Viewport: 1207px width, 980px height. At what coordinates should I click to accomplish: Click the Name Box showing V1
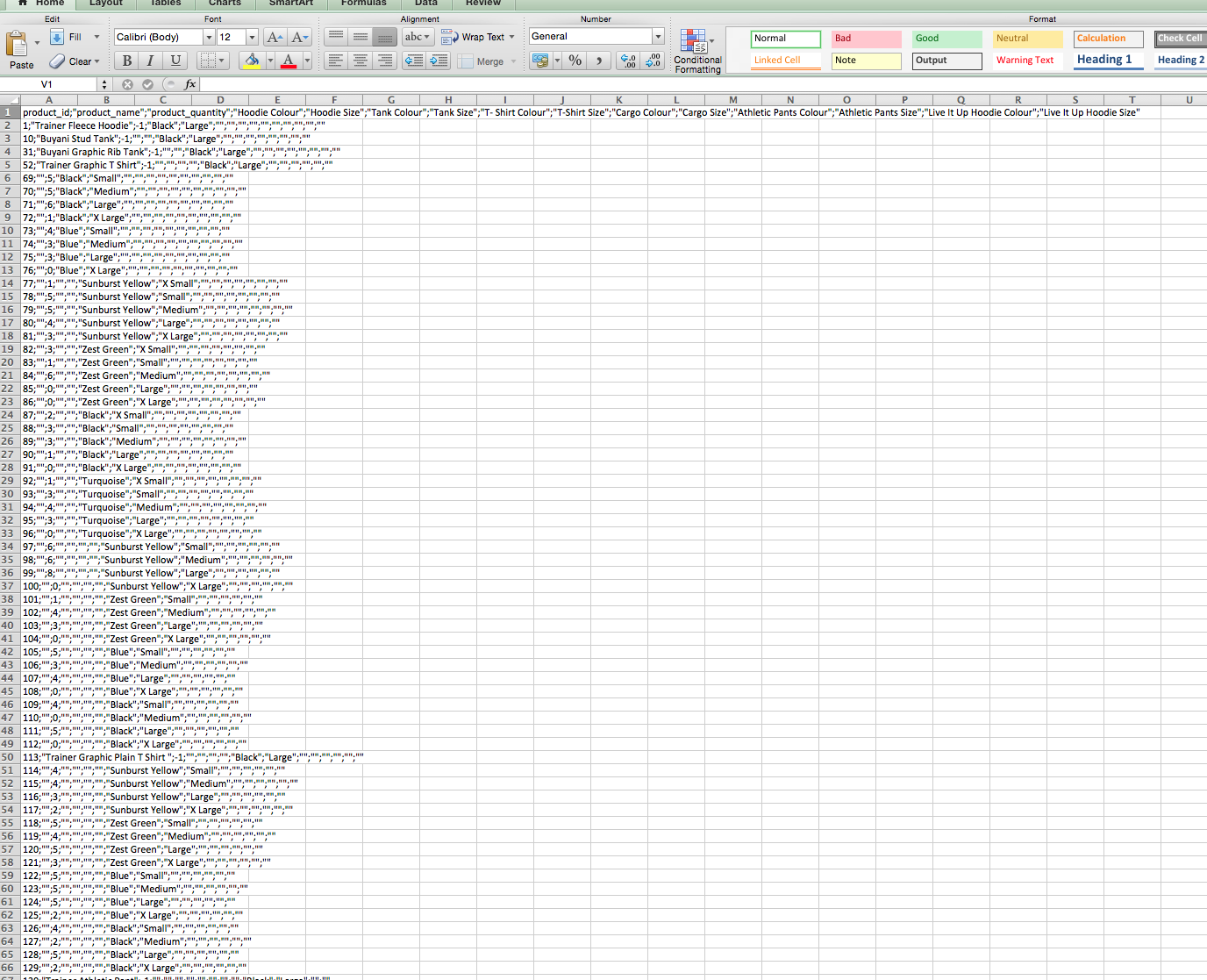click(x=50, y=84)
